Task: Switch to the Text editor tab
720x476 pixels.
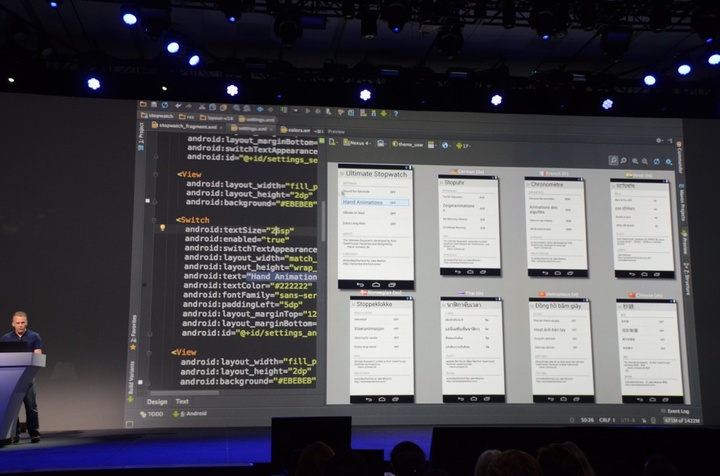Action: point(182,401)
